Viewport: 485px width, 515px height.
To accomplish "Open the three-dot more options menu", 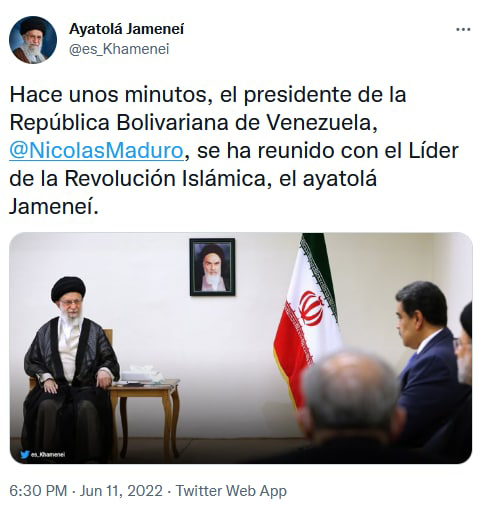I will pos(463,29).
